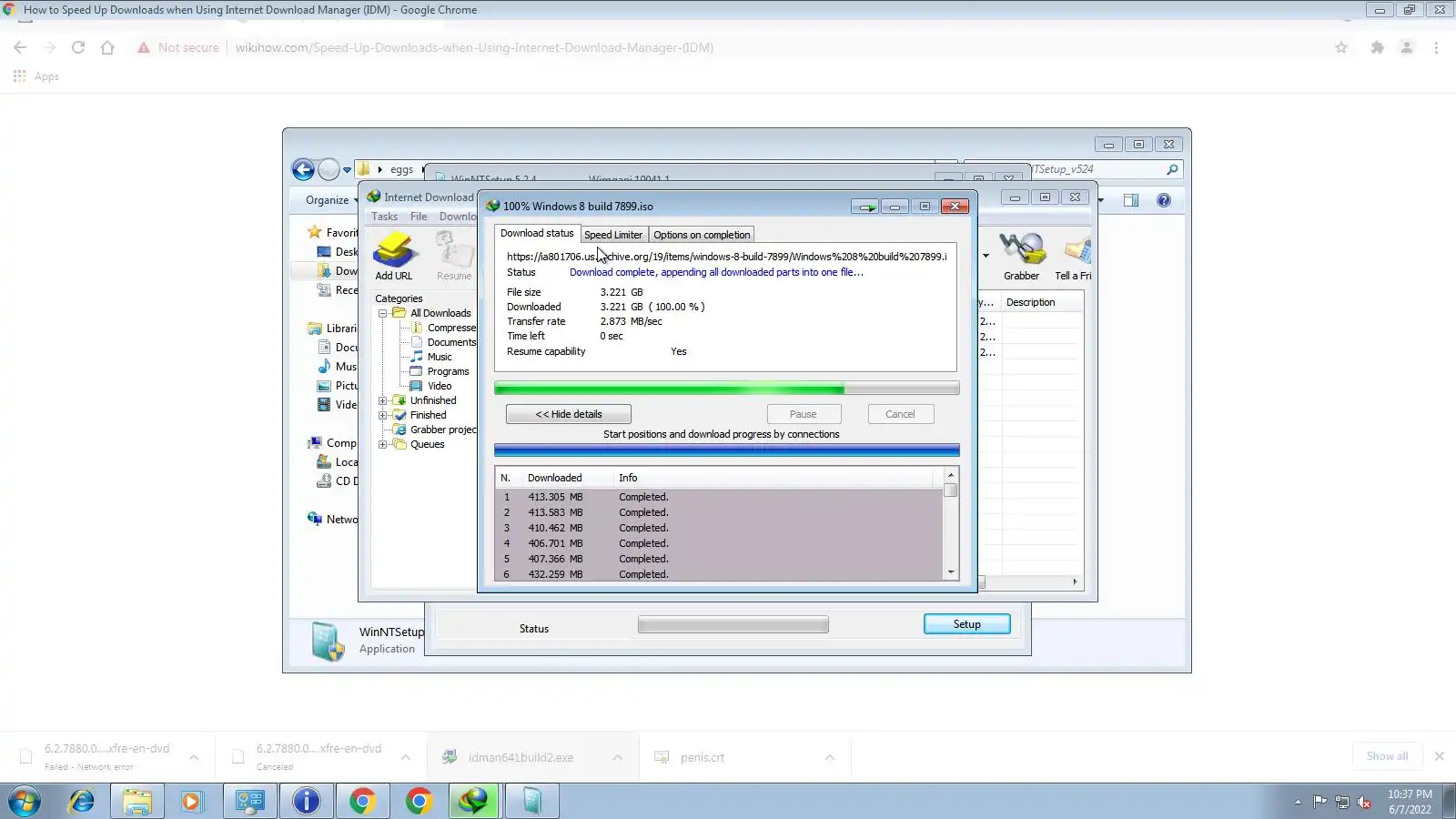Click the Explorer back arrow button

pyautogui.click(x=303, y=169)
